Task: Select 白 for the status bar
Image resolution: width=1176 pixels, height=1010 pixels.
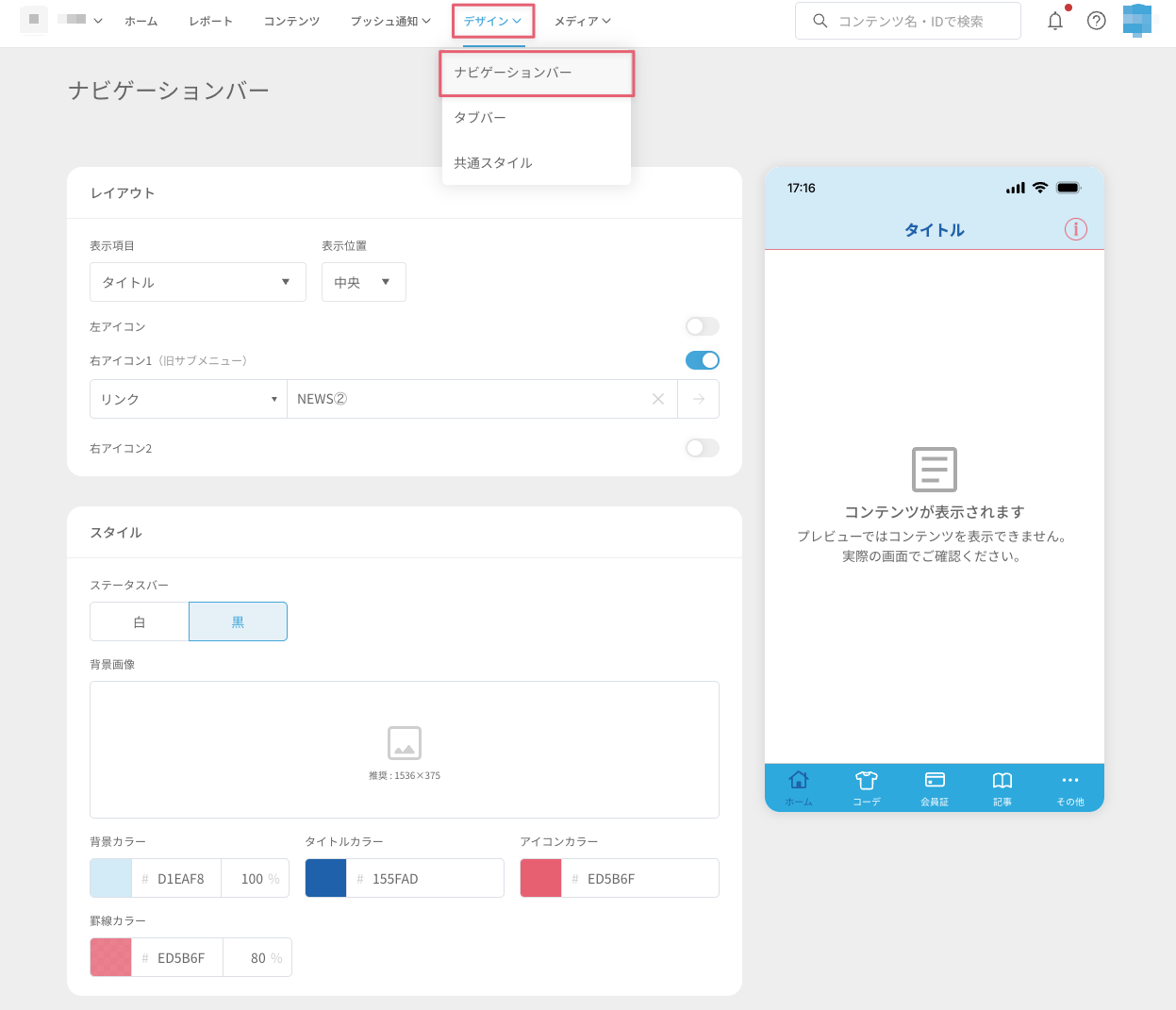Action: (140, 621)
